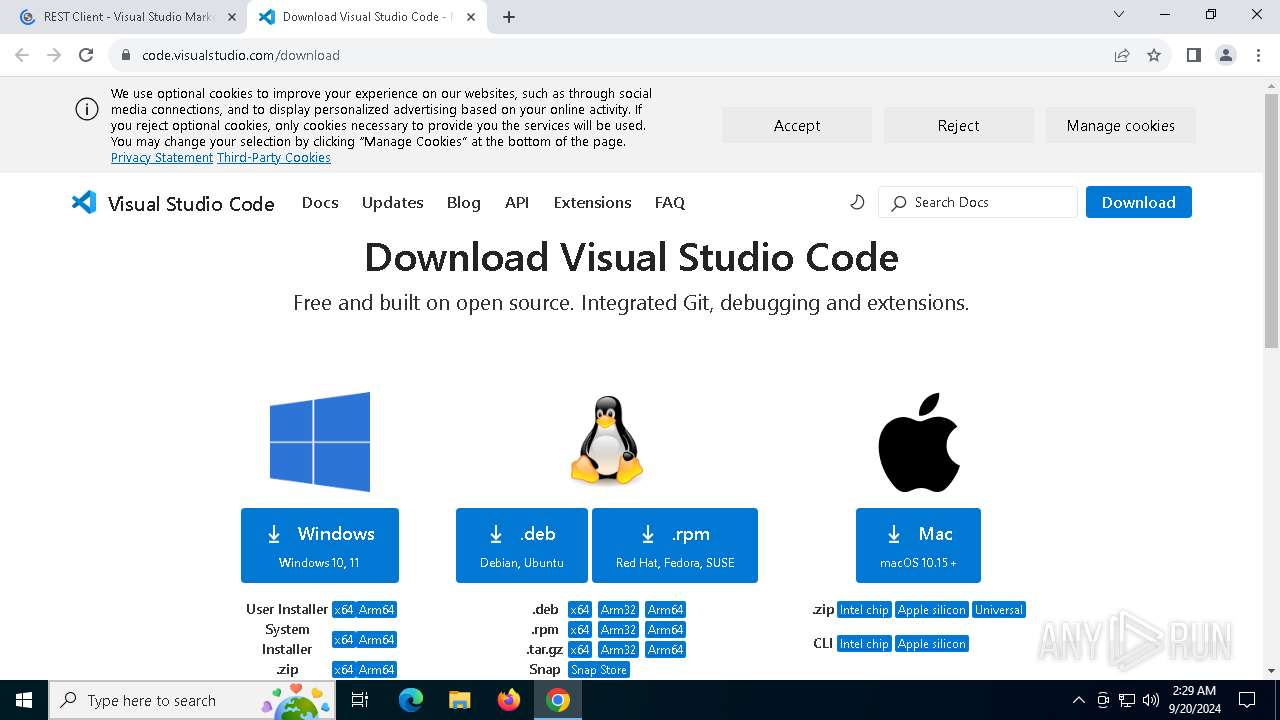
Task: Download the Mac macOS 10.15+ build
Action: click(x=918, y=545)
